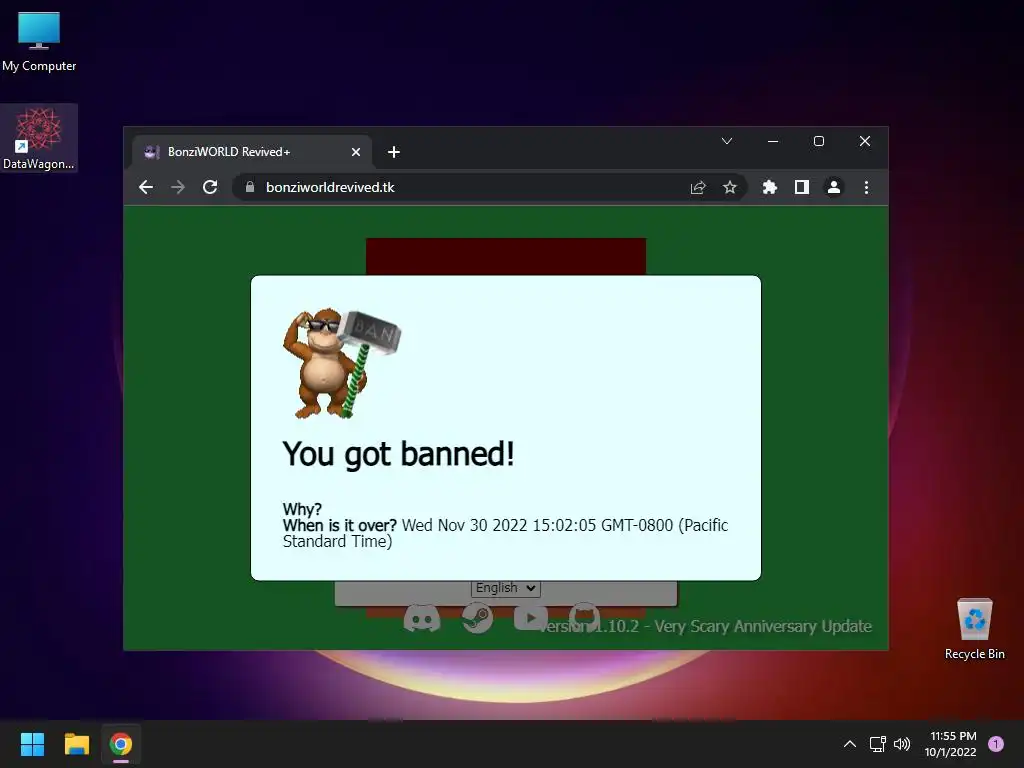This screenshot has width=1024, height=768.
Task: Open the Chrome profile avatar
Action: 834,187
